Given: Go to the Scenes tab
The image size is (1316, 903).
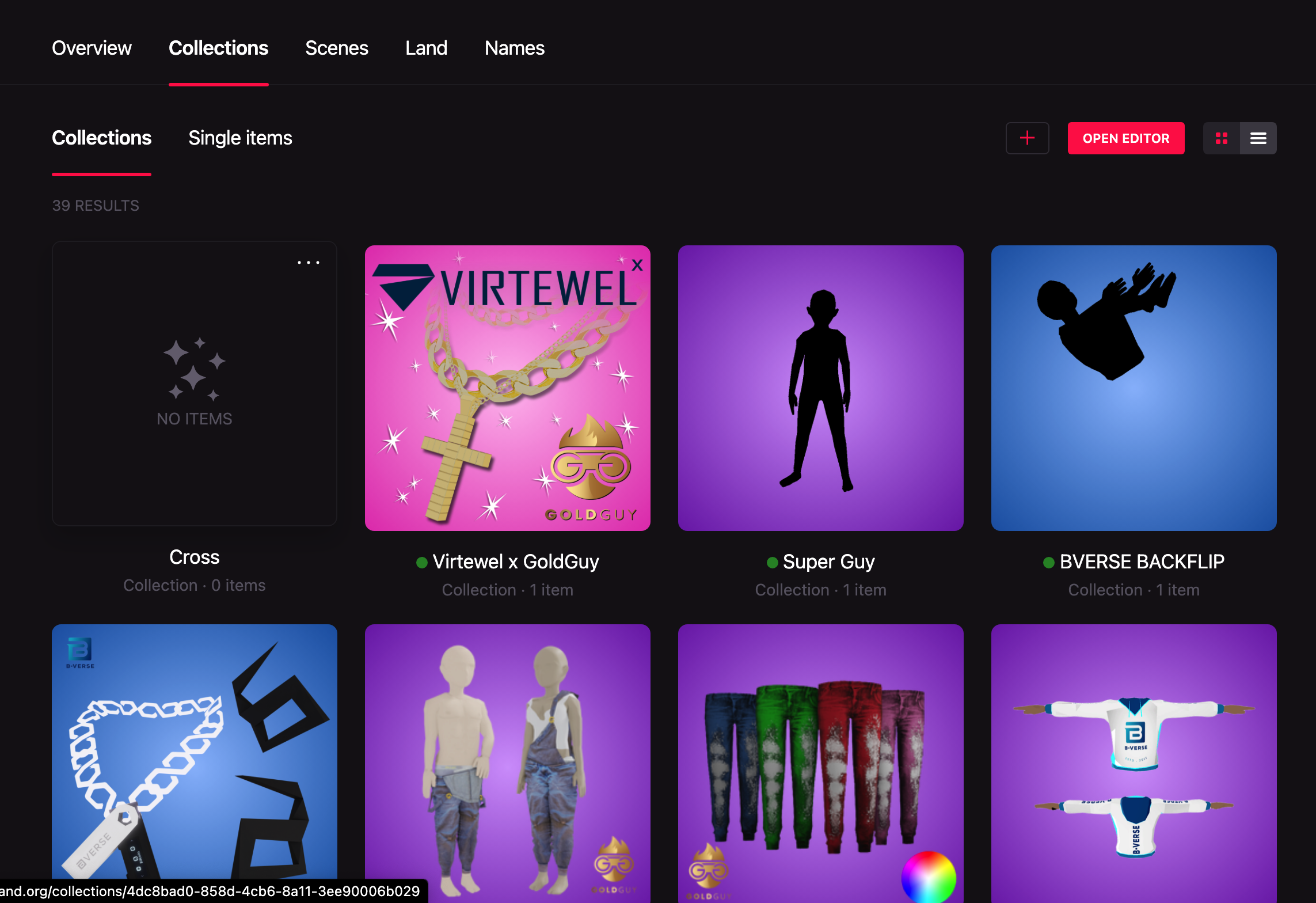Looking at the screenshot, I should (x=336, y=48).
